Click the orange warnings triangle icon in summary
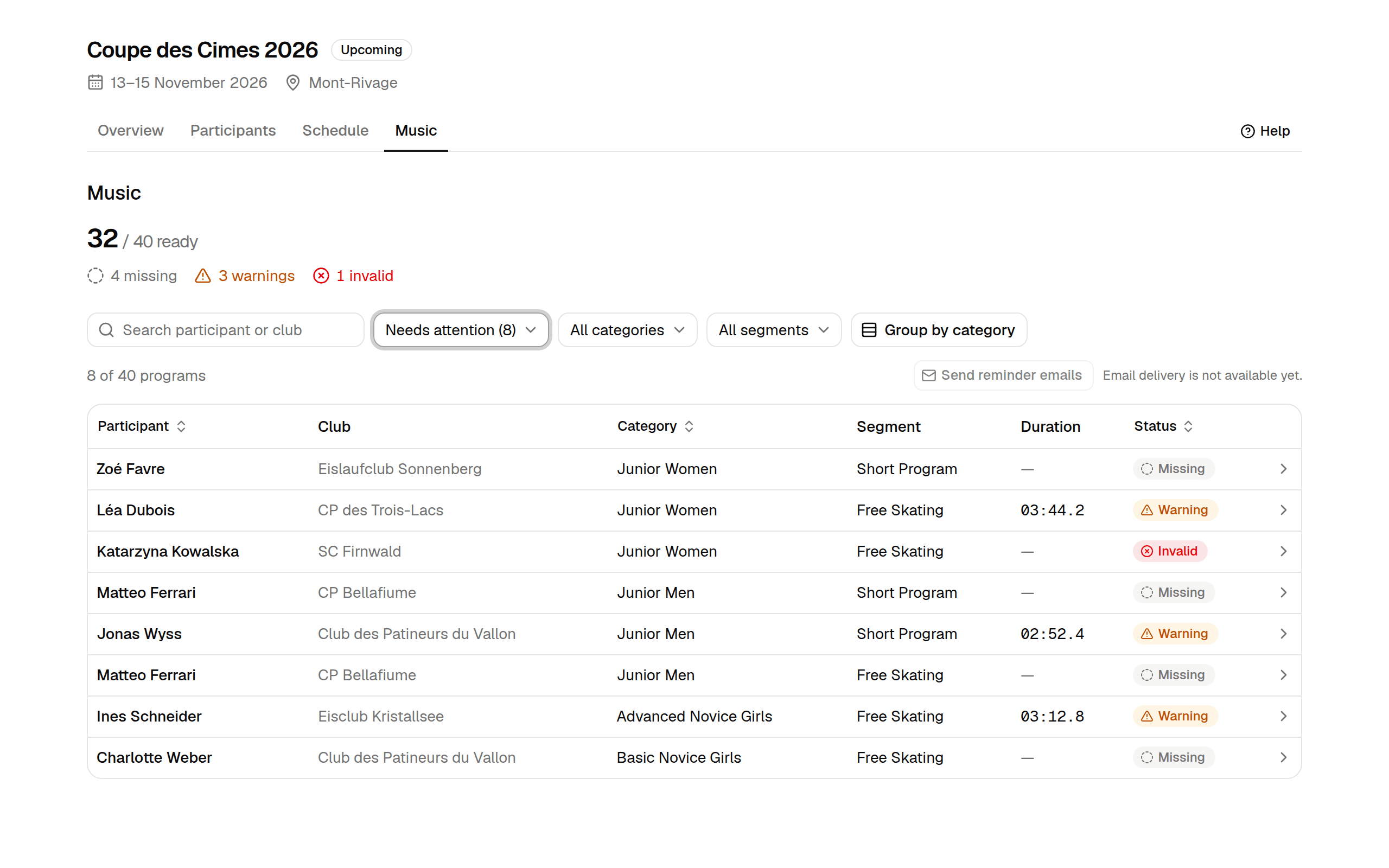The height and width of the screenshot is (868, 1389). click(x=202, y=276)
